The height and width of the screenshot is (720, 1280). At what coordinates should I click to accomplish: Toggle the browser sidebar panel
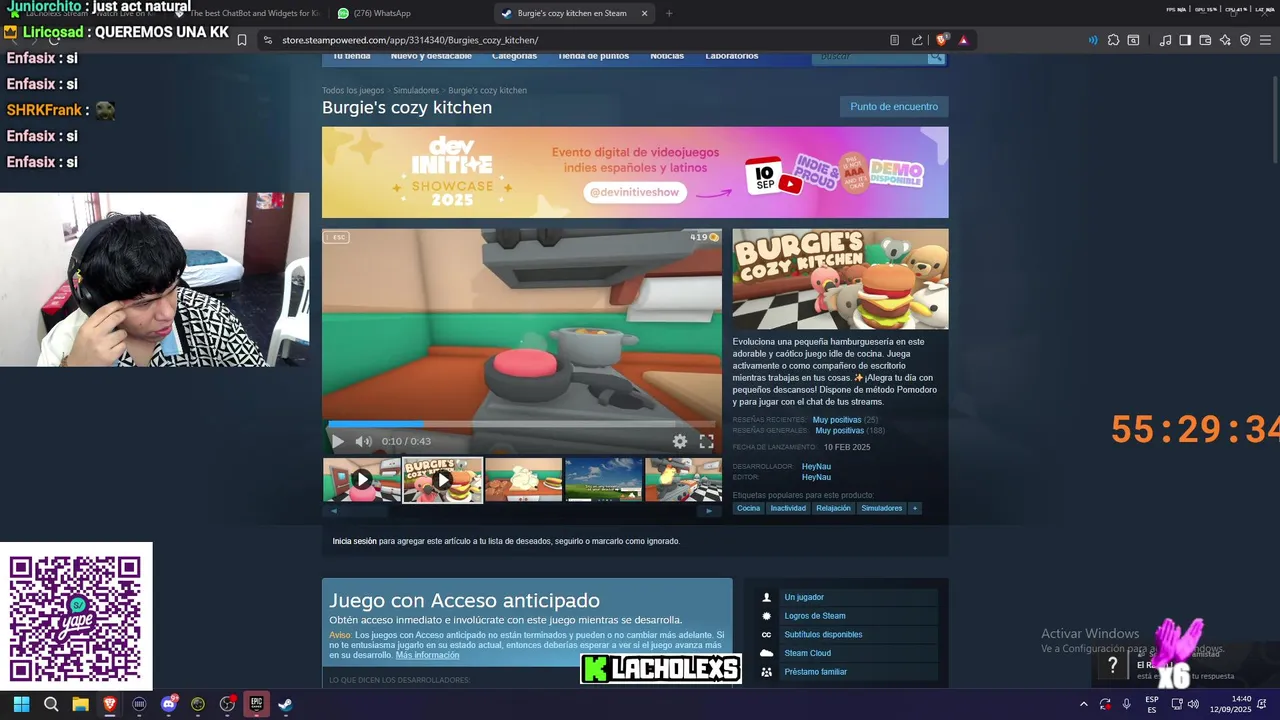click(x=1185, y=40)
